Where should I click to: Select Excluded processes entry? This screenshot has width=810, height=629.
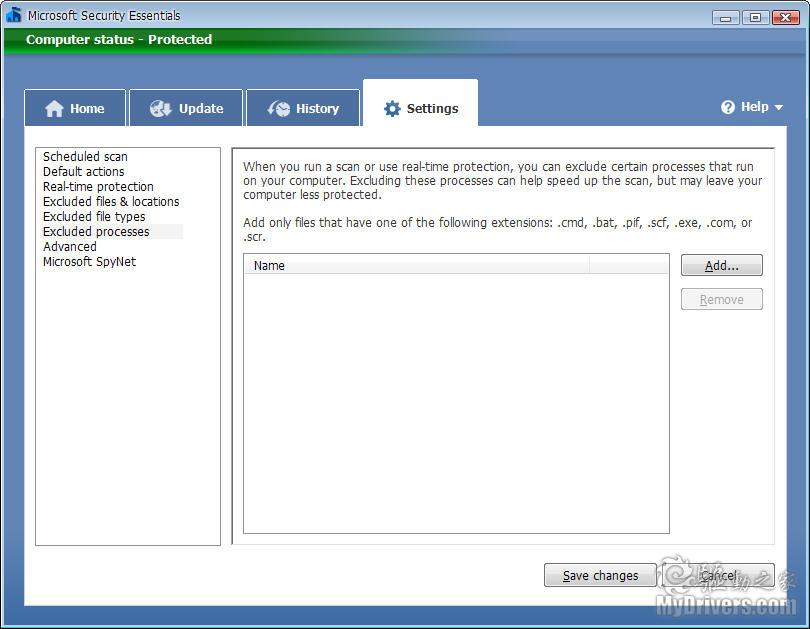click(96, 231)
